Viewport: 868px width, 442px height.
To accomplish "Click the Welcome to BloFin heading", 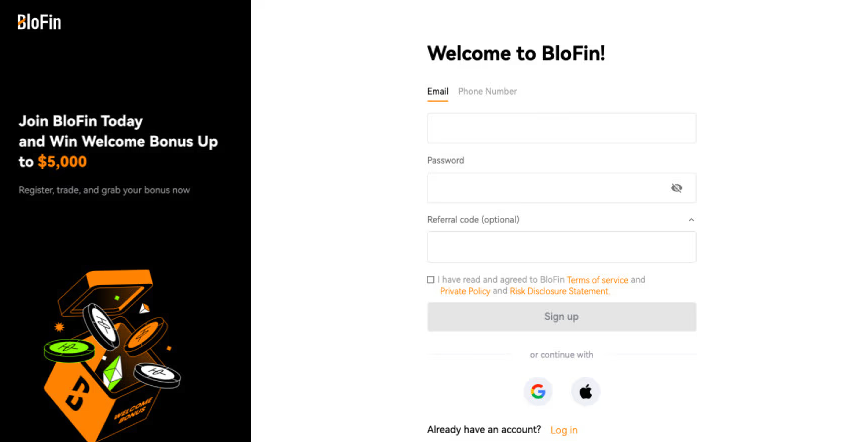I will [x=516, y=53].
